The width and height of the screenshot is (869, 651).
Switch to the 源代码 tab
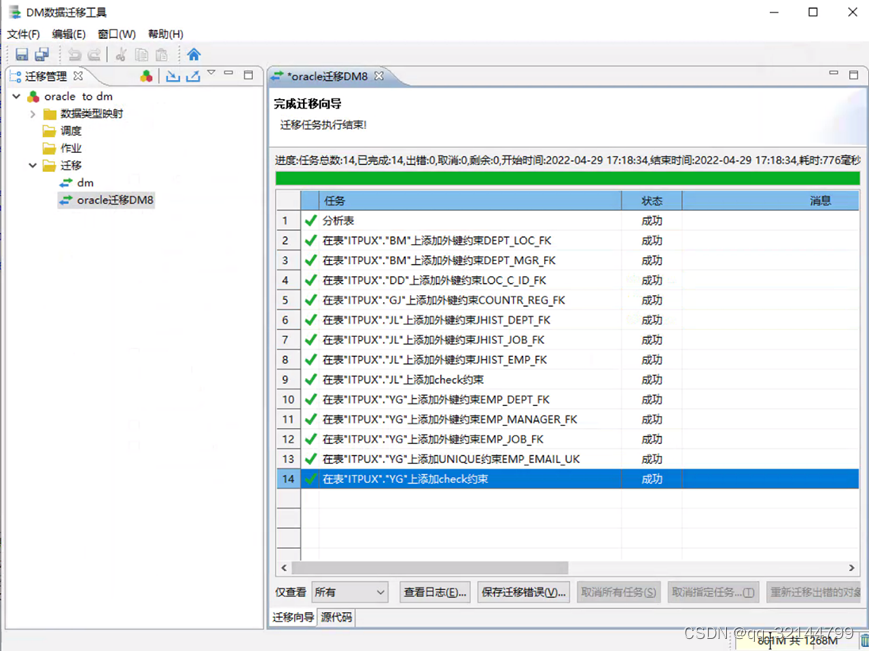pos(336,617)
